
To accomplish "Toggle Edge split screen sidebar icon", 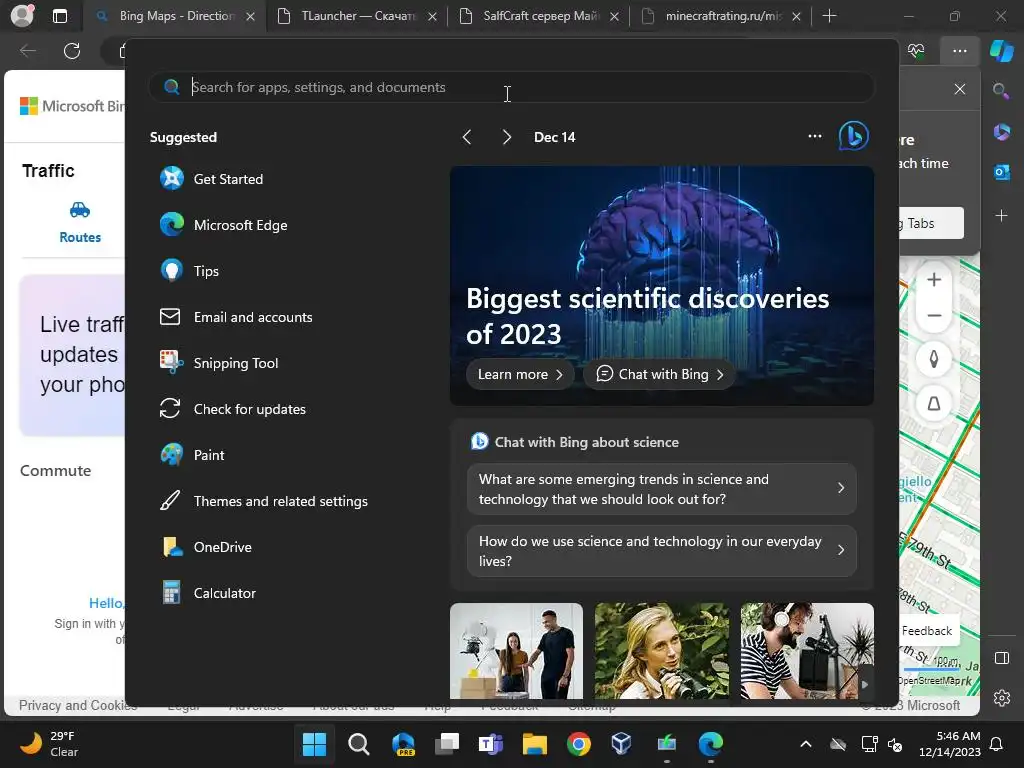I will click(x=1002, y=658).
